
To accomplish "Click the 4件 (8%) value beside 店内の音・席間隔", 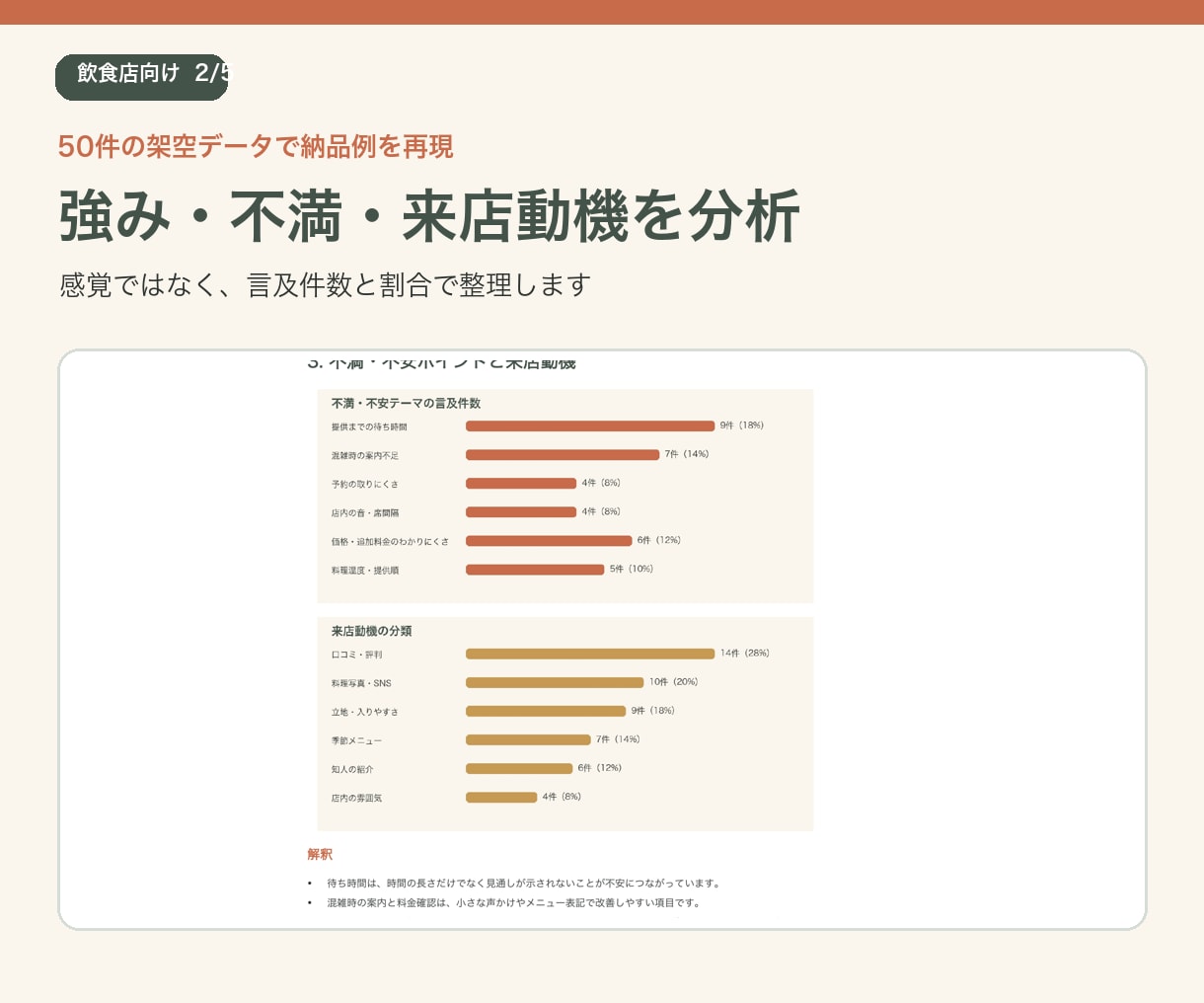I will 601,511.
